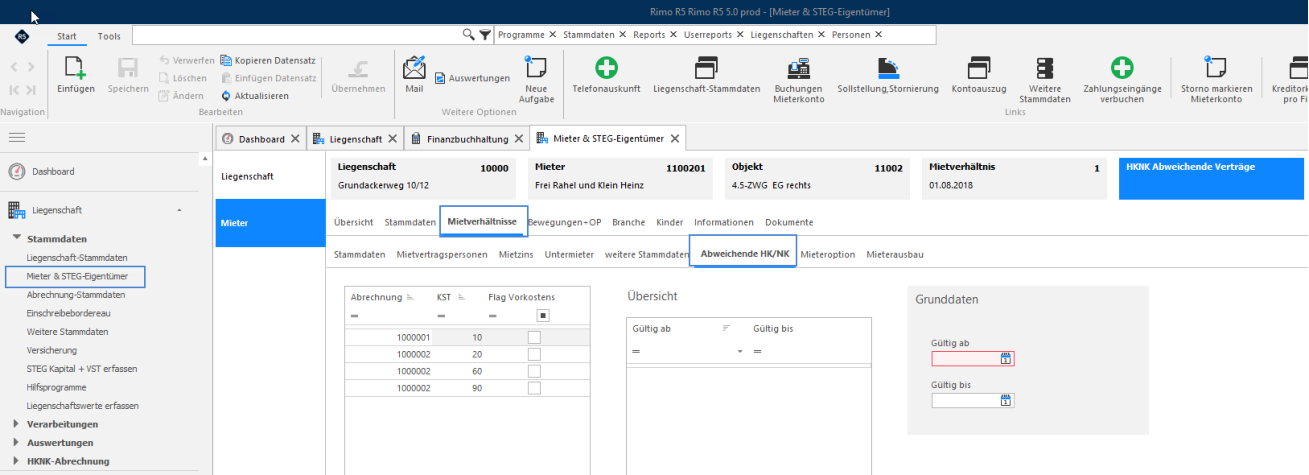Viewport: 1309px width, 475px height.
Task: Open Auswertungen in Weitere Optionen
Action: (x=472, y=78)
